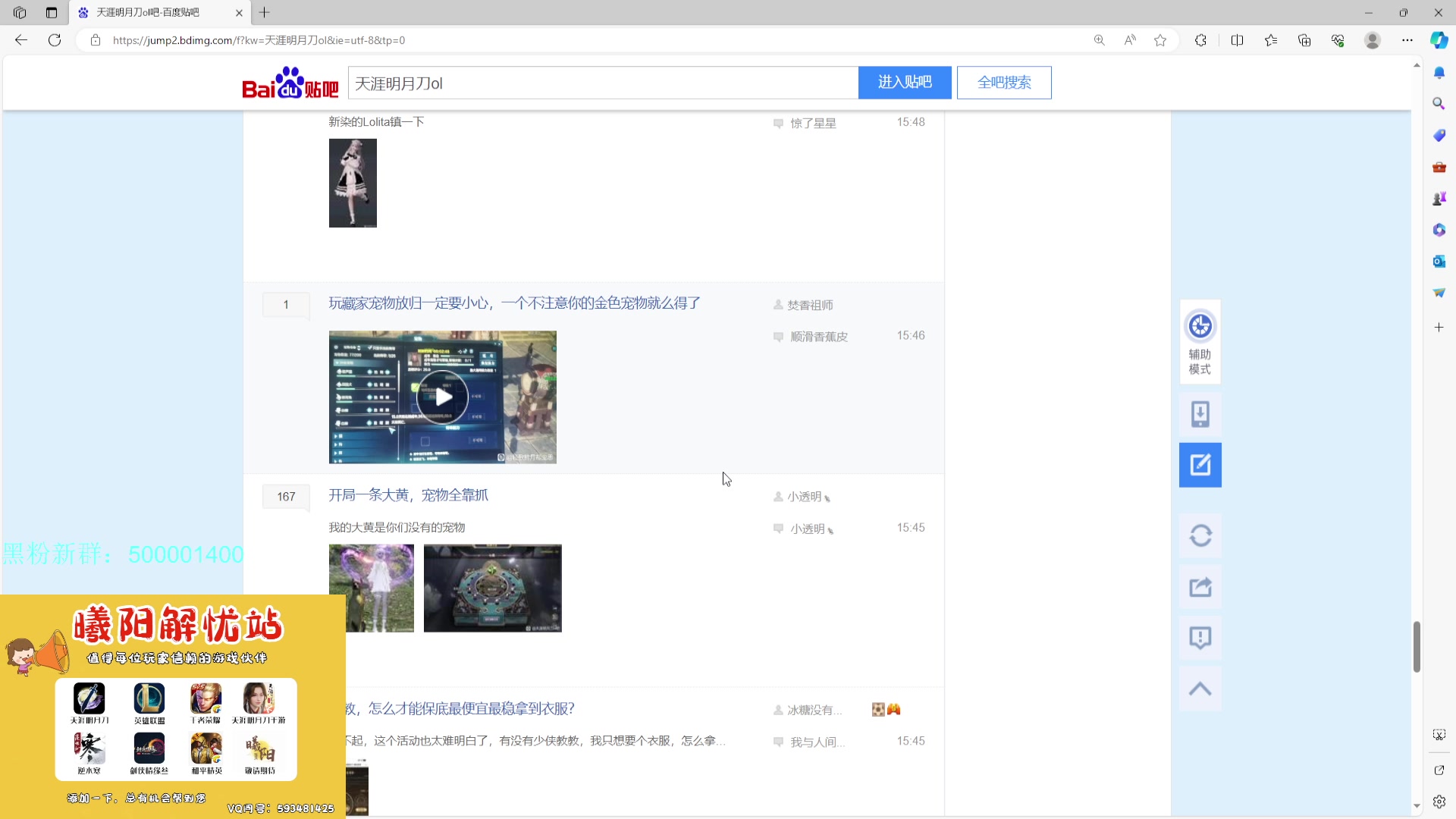The image size is (1456, 819).
Task: Open the thread 开局一条大黄，宠物全靠抓
Action: [x=408, y=494]
